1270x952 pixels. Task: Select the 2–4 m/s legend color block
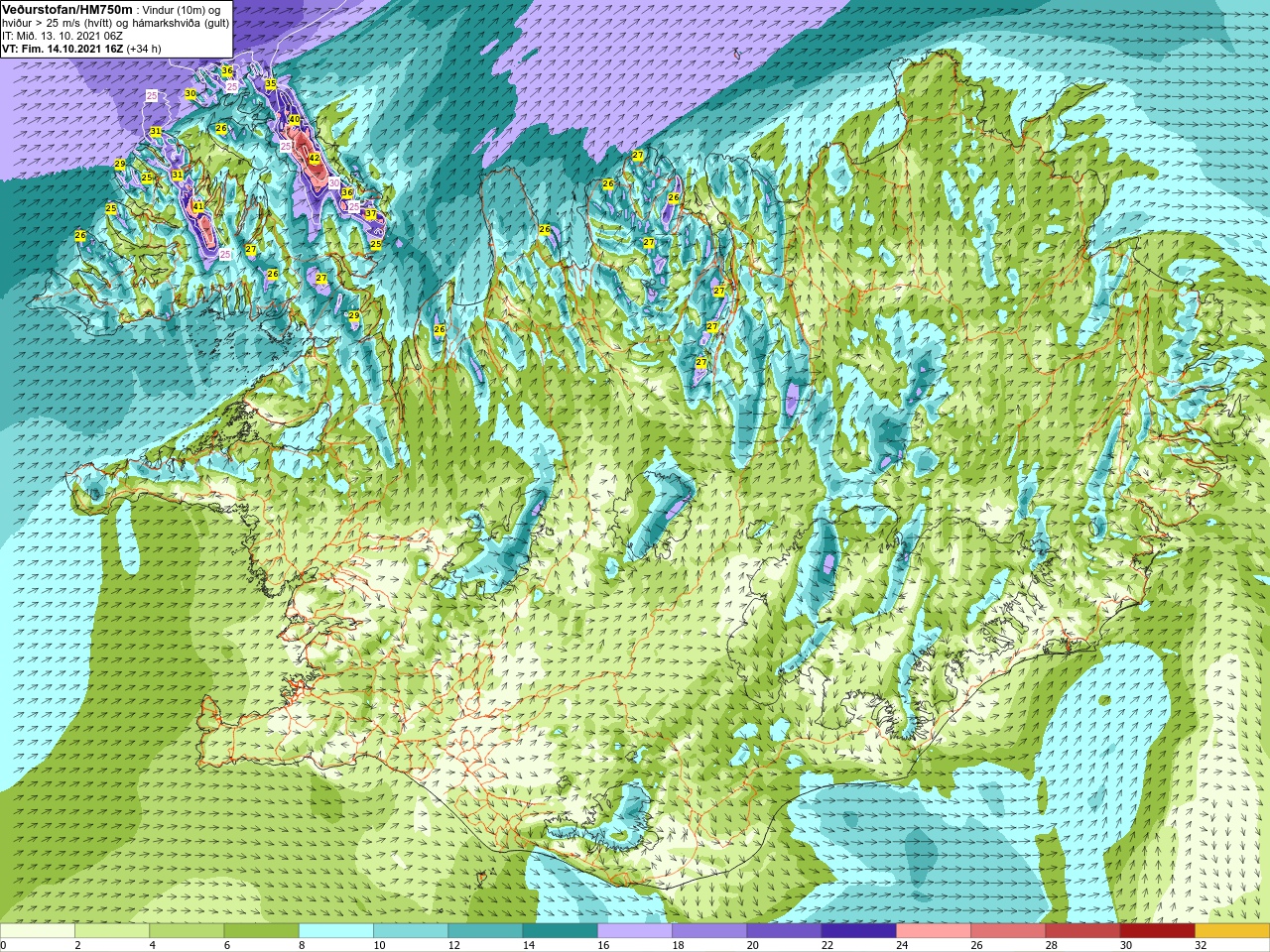pyautogui.click(x=112, y=931)
